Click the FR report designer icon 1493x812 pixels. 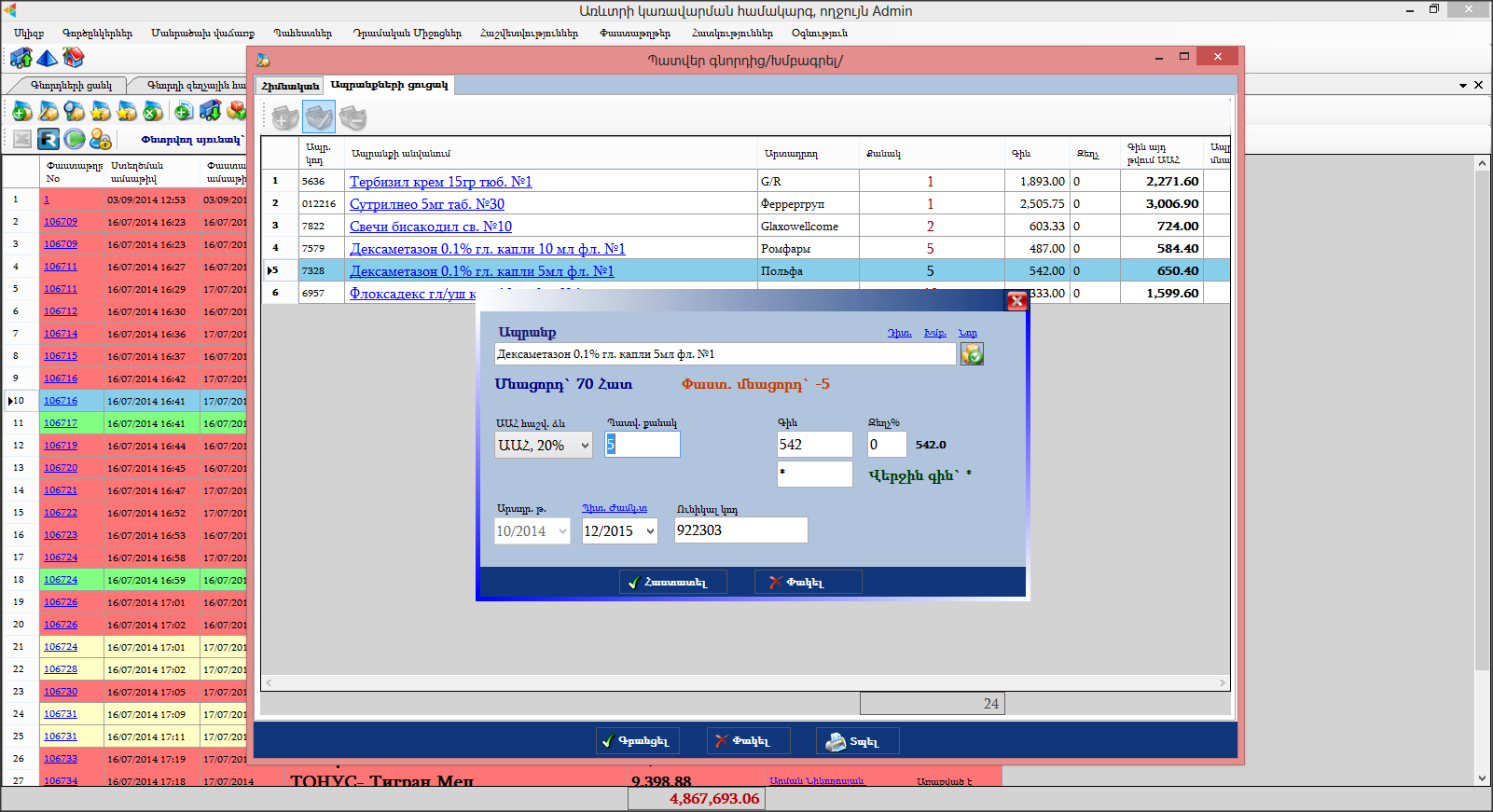click(48, 139)
